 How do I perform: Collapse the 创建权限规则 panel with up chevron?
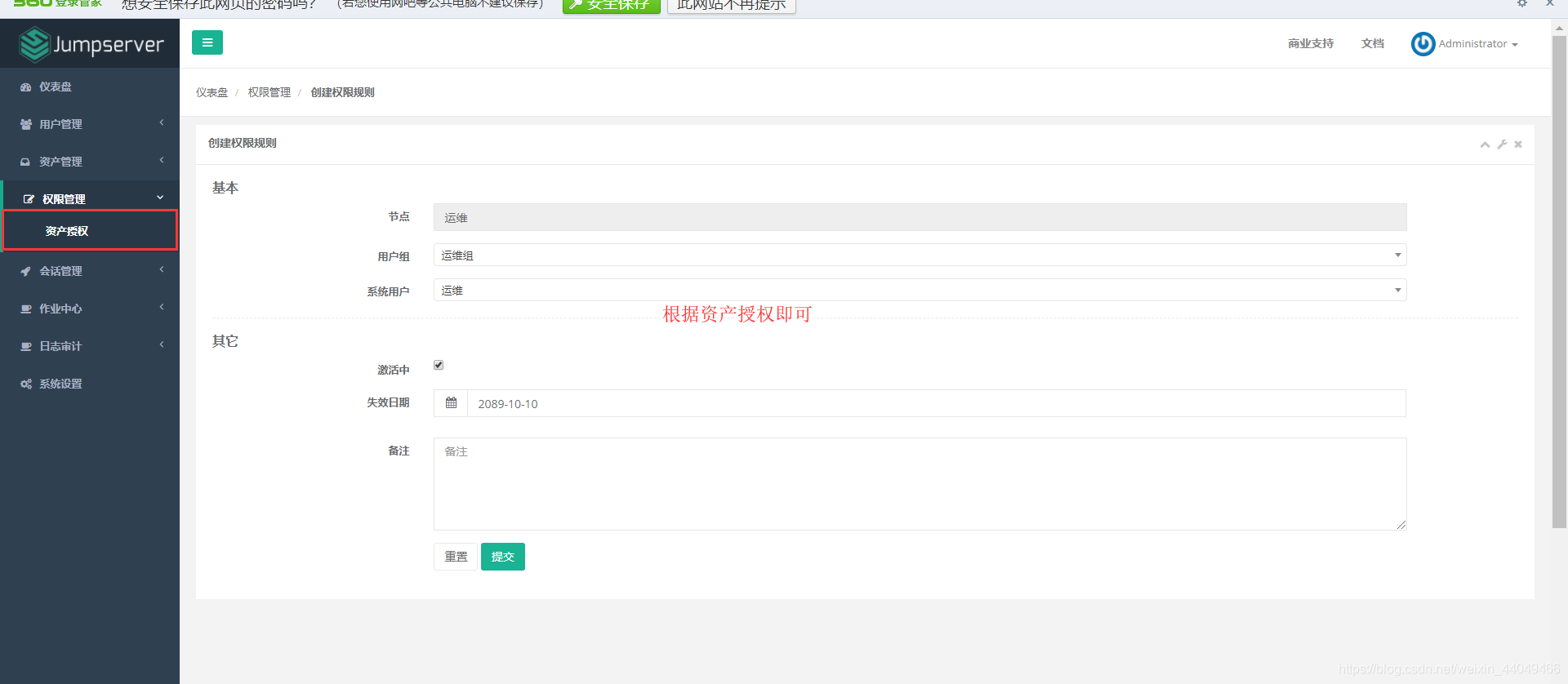[x=1485, y=144]
